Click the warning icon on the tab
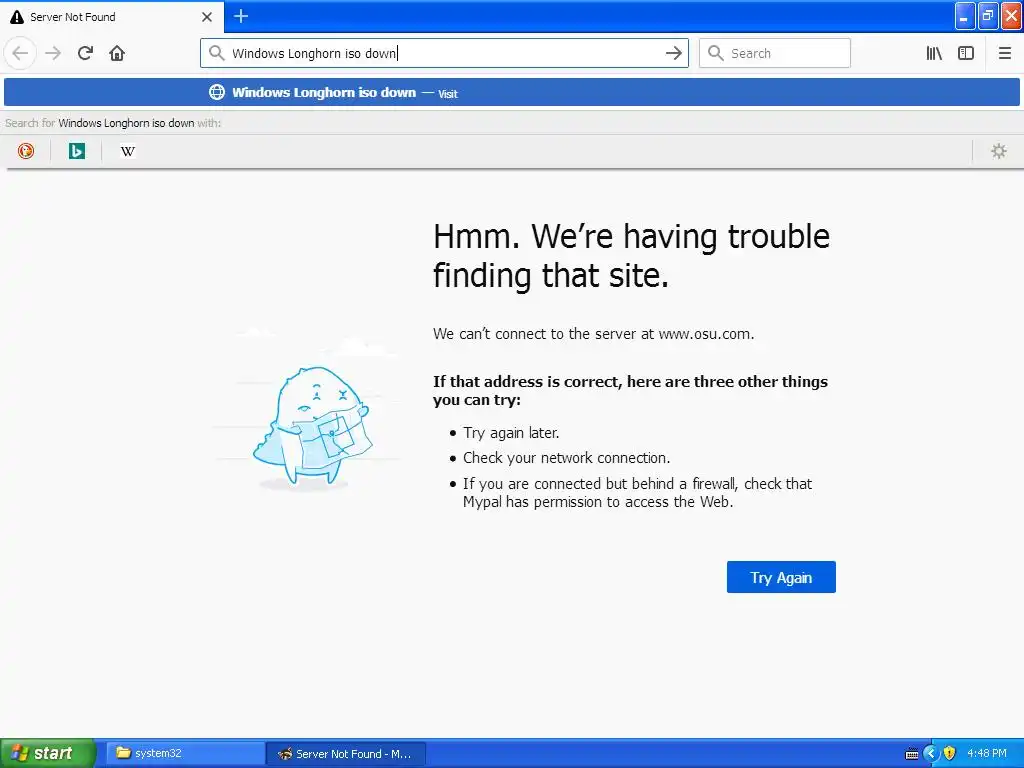Viewport: 1024px width, 768px height. (16, 17)
